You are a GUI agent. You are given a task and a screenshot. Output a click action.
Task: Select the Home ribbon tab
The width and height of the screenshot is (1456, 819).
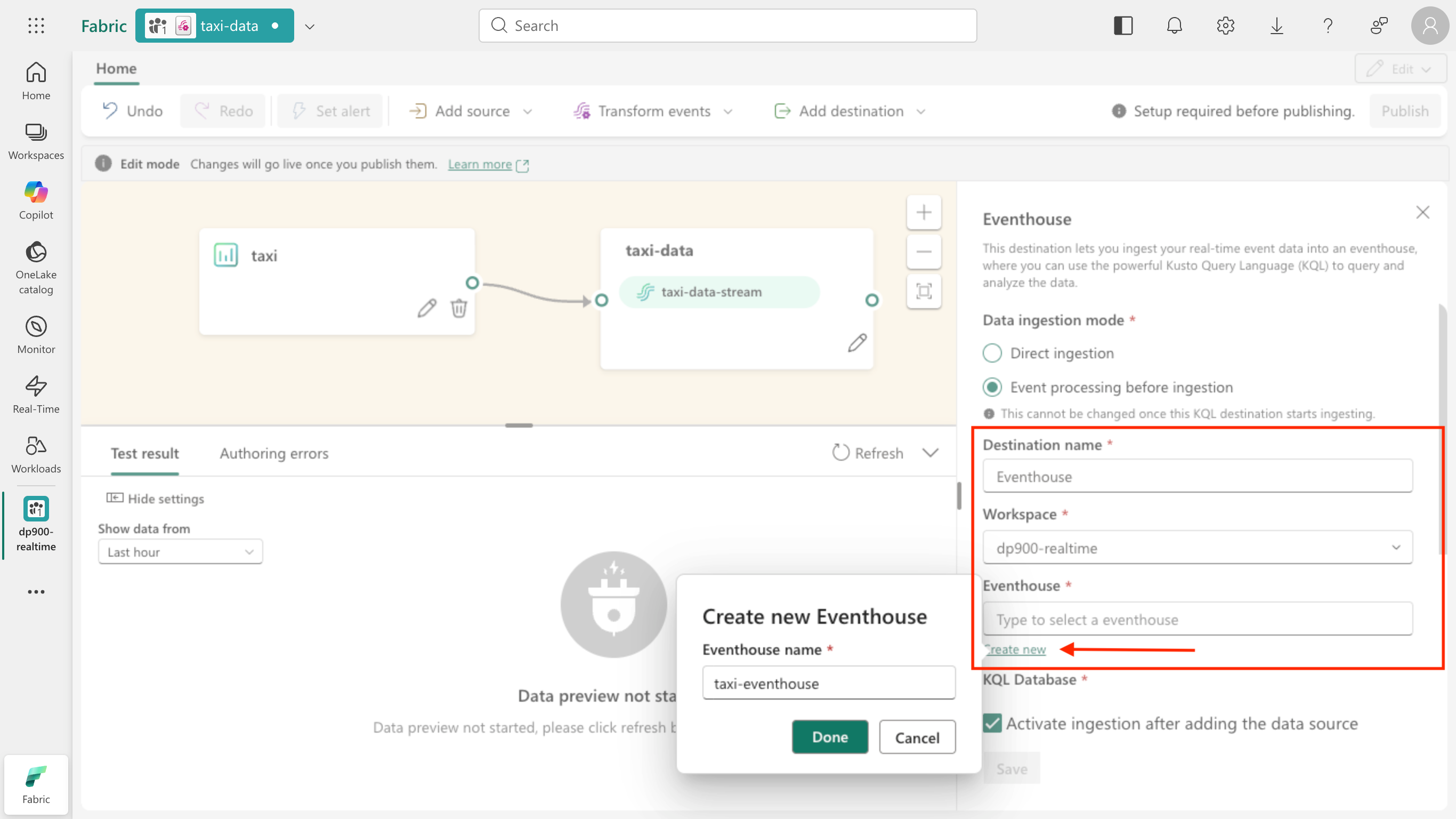pos(116,68)
